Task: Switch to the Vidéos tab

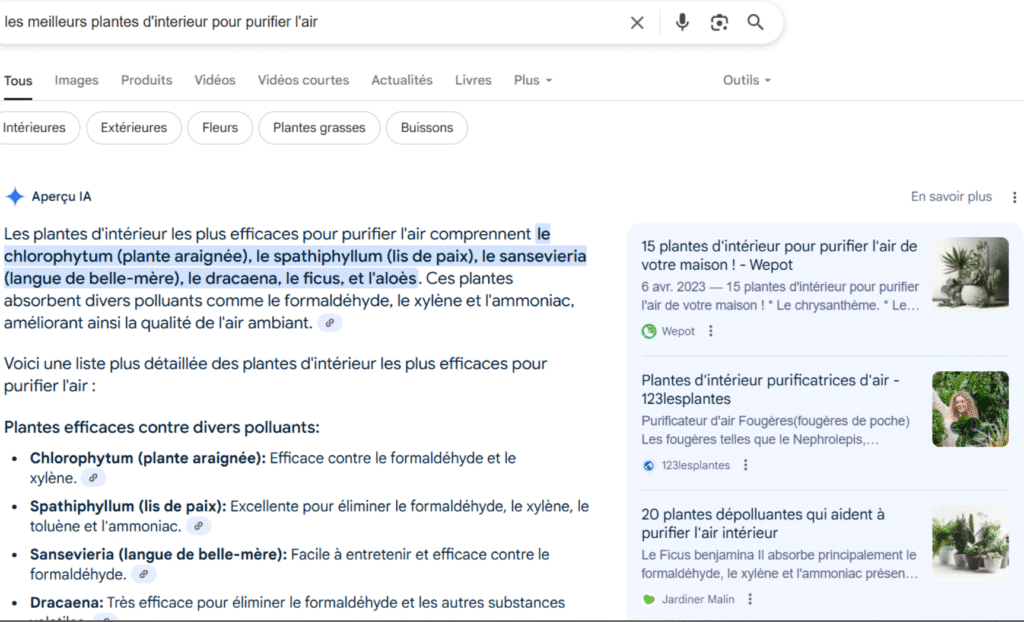Action: pos(215,80)
